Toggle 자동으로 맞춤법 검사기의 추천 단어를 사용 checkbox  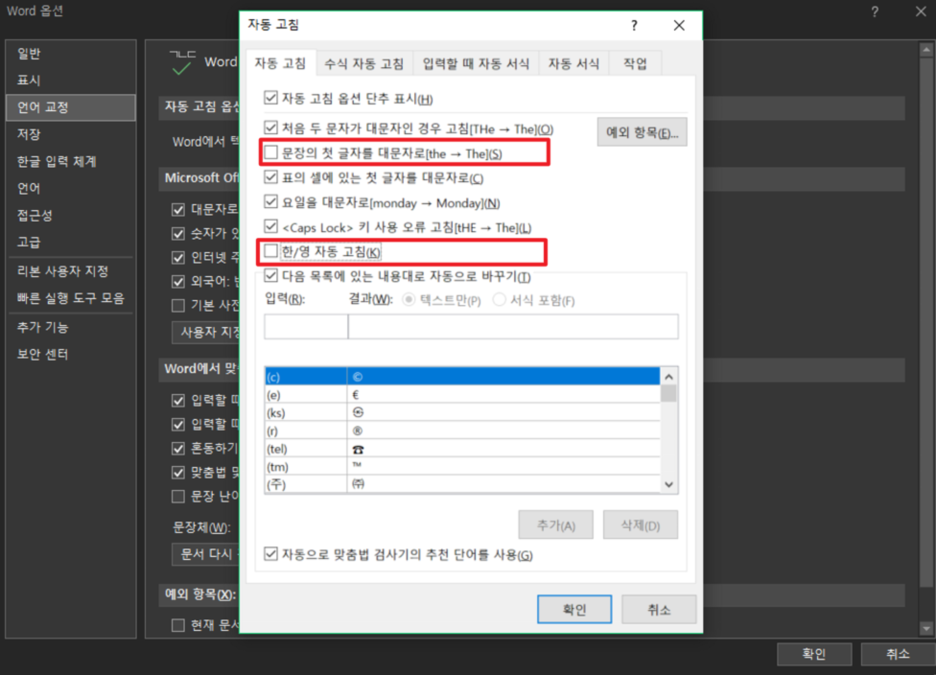(271, 554)
